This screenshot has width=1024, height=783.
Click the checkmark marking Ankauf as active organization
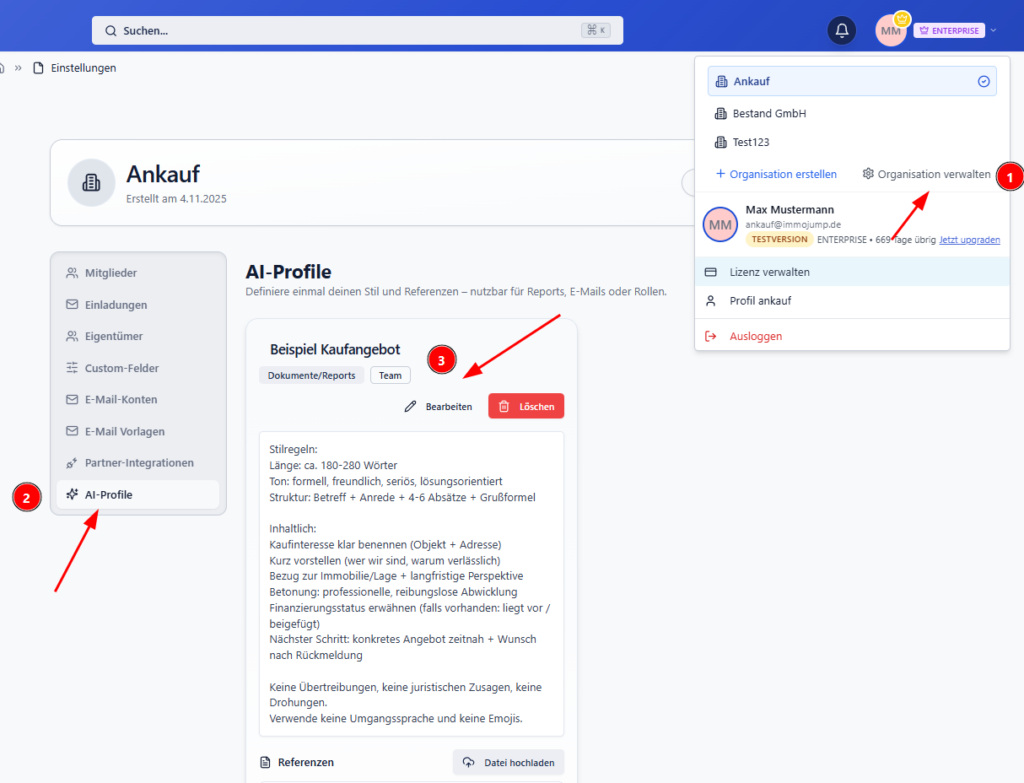coord(983,81)
